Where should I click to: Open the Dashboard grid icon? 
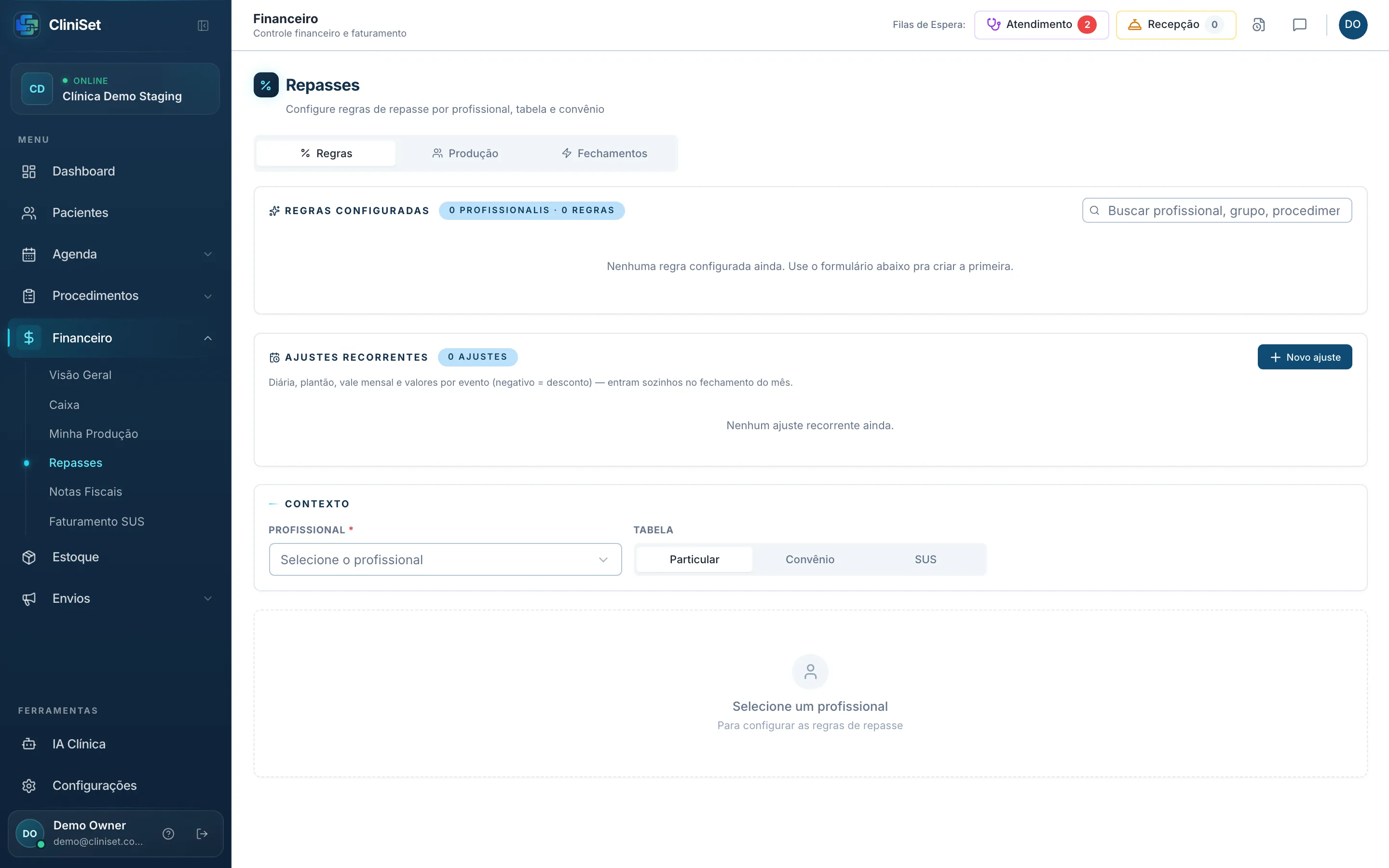[x=29, y=171]
